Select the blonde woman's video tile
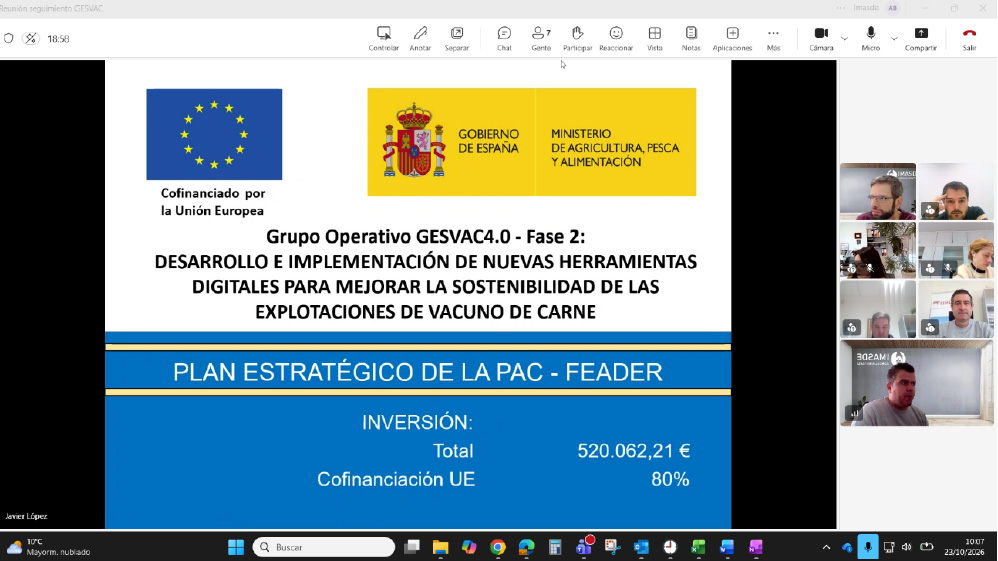This screenshot has height=561, width=998. coord(955,250)
